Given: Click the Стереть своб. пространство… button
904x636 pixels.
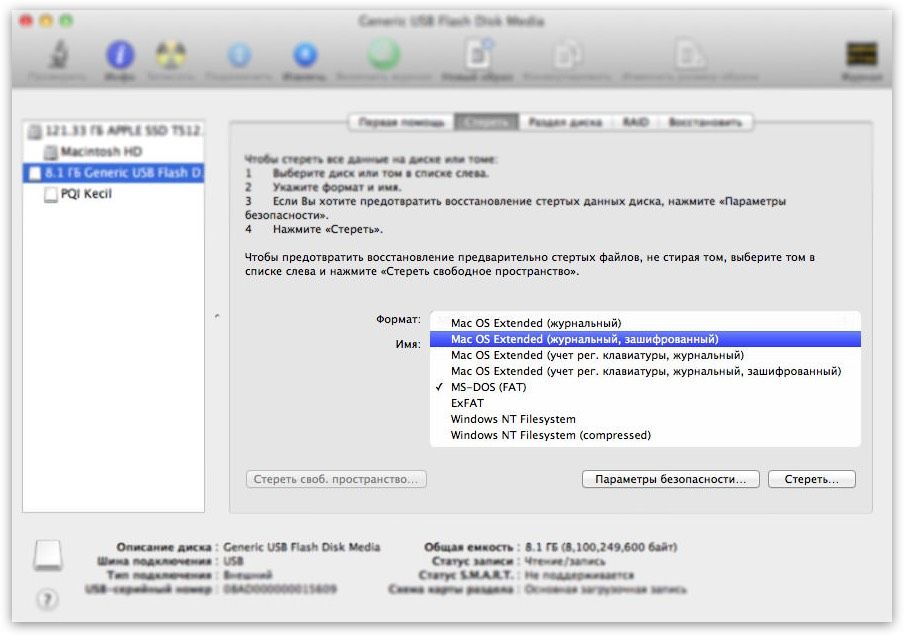Looking at the screenshot, I should [x=336, y=479].
